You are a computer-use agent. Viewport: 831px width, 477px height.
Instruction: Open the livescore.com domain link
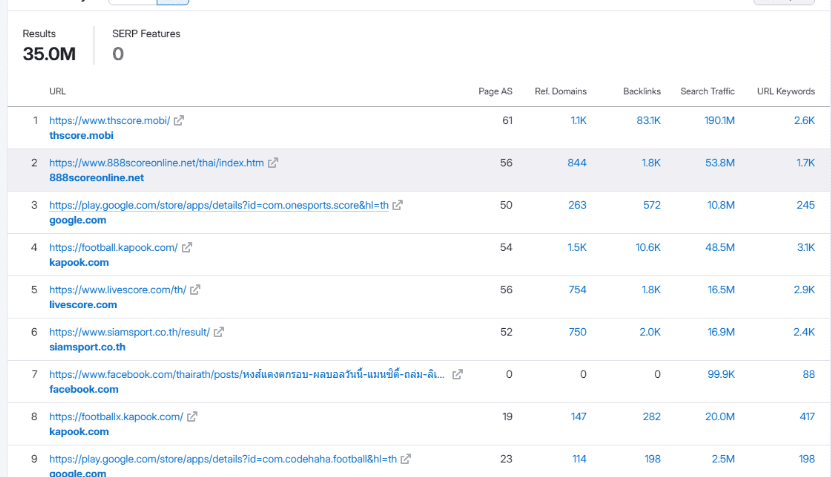pyautogui.click(x=83, y=305)
